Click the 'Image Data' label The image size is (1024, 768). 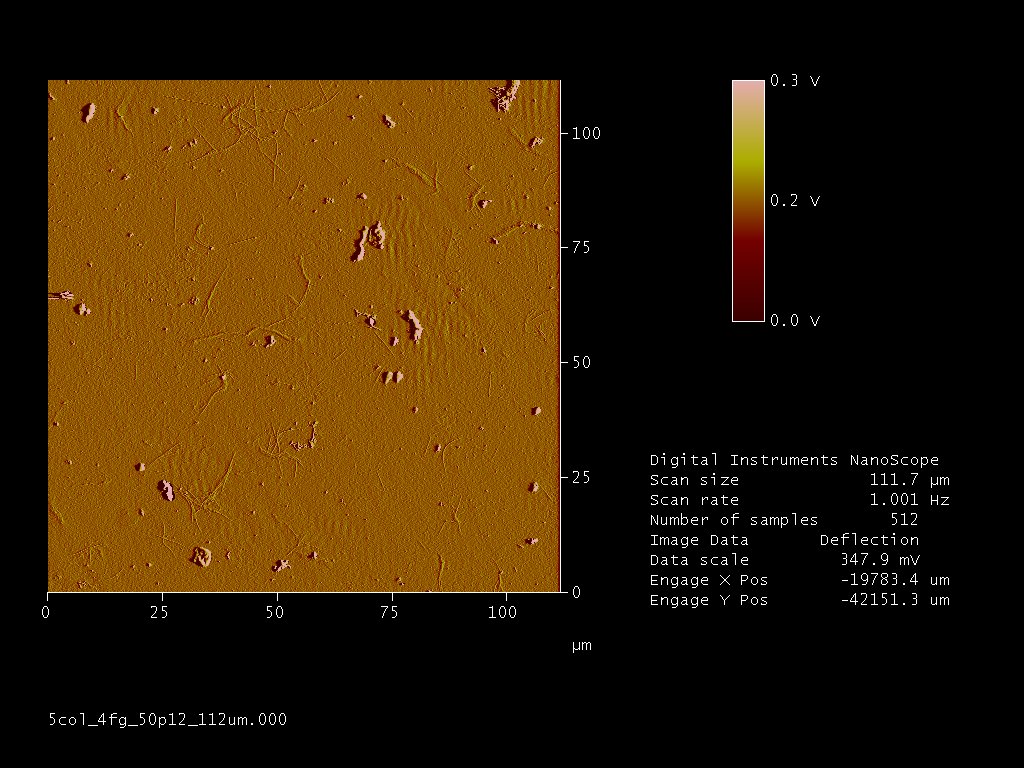699,540
